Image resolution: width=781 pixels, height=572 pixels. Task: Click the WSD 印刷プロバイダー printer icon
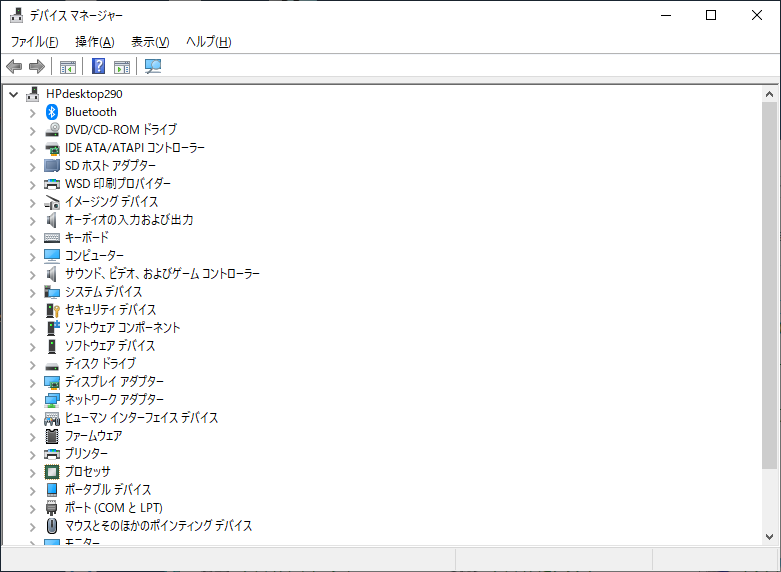[52, 184]
